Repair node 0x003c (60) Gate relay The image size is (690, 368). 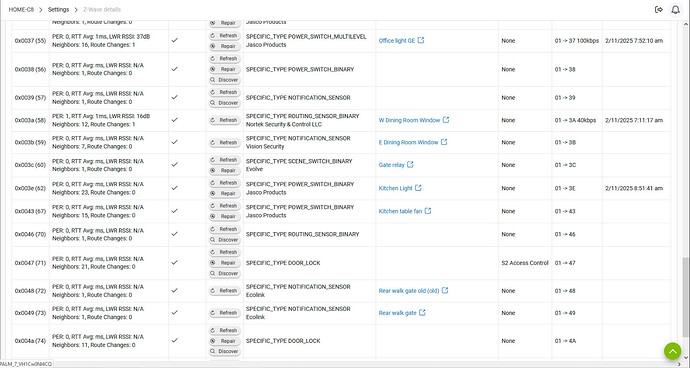click(224, 170)
